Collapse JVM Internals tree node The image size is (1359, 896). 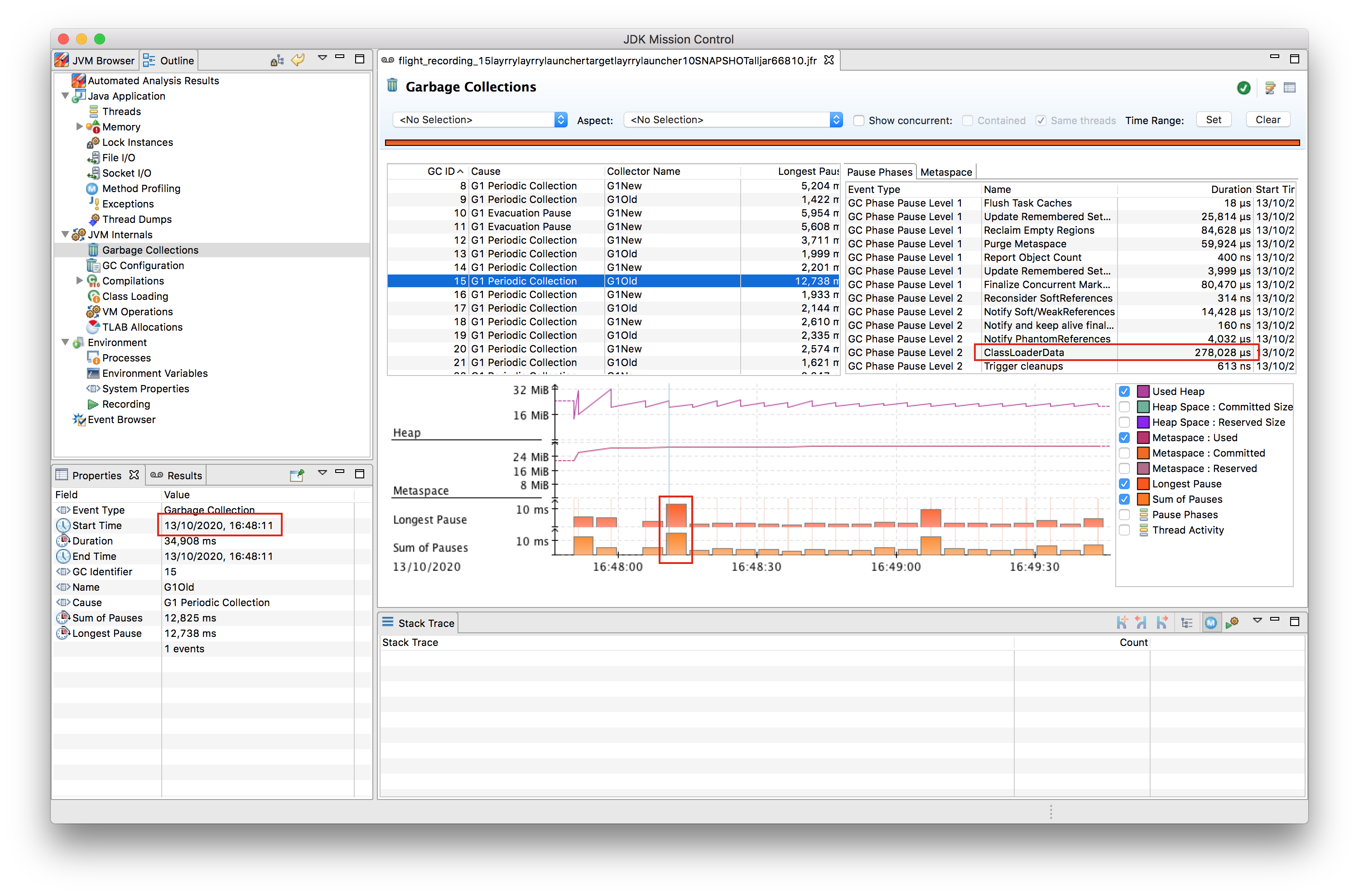click(x=65, y=235)
